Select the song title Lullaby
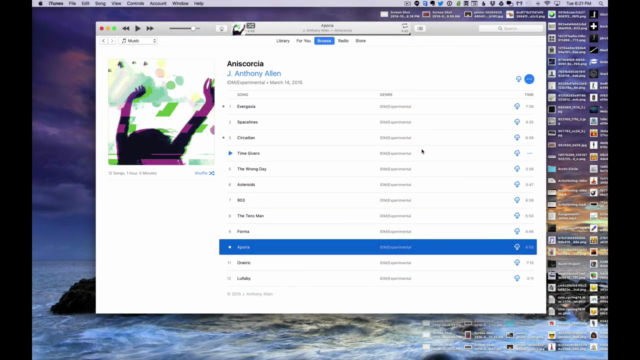Image resolution: width=640 pixels, height=360 pixels. coord(244,278)
